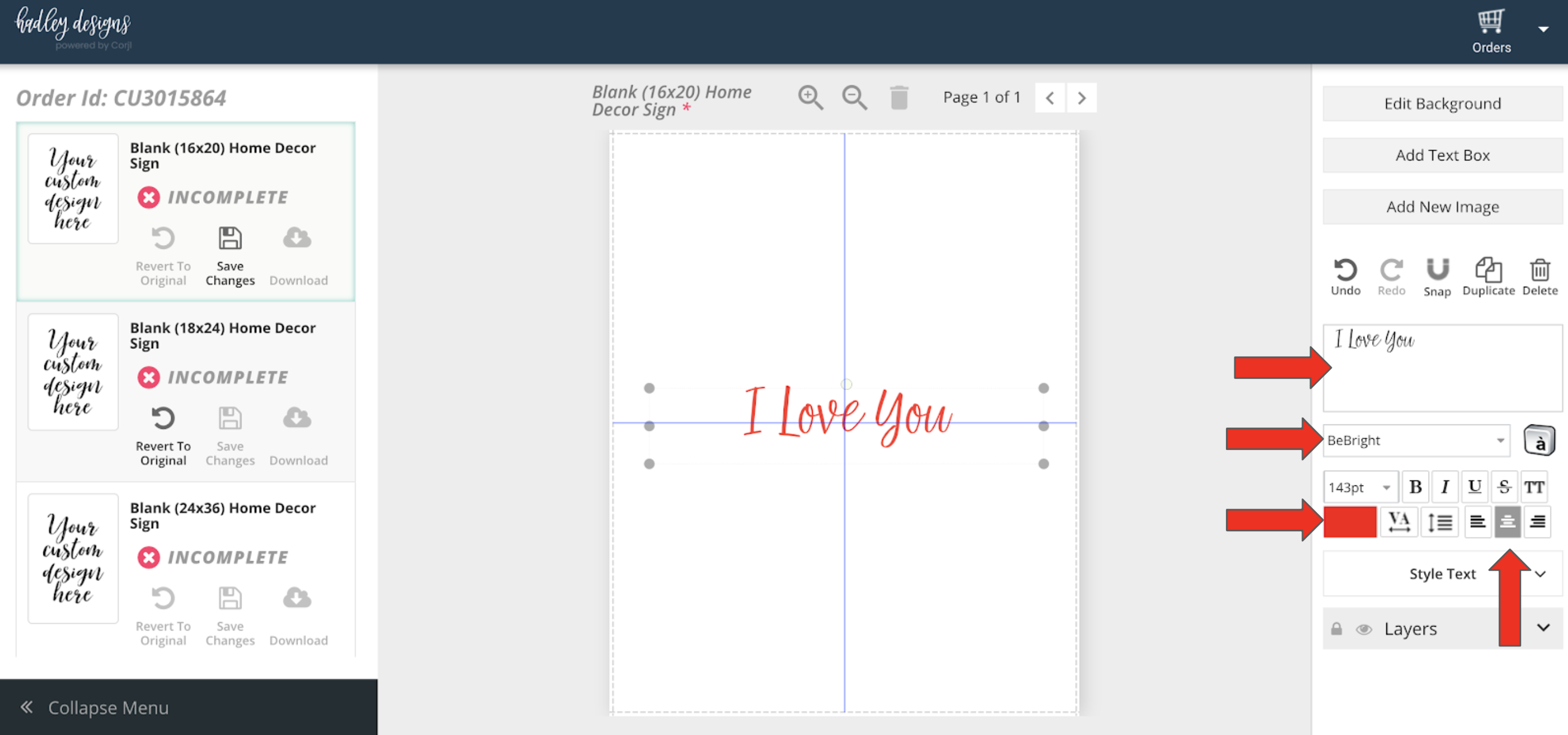The width and height of the screenshot is (1568, 735).
Task: Expand the Style Text section
Action: click(x=1442, y=574)
